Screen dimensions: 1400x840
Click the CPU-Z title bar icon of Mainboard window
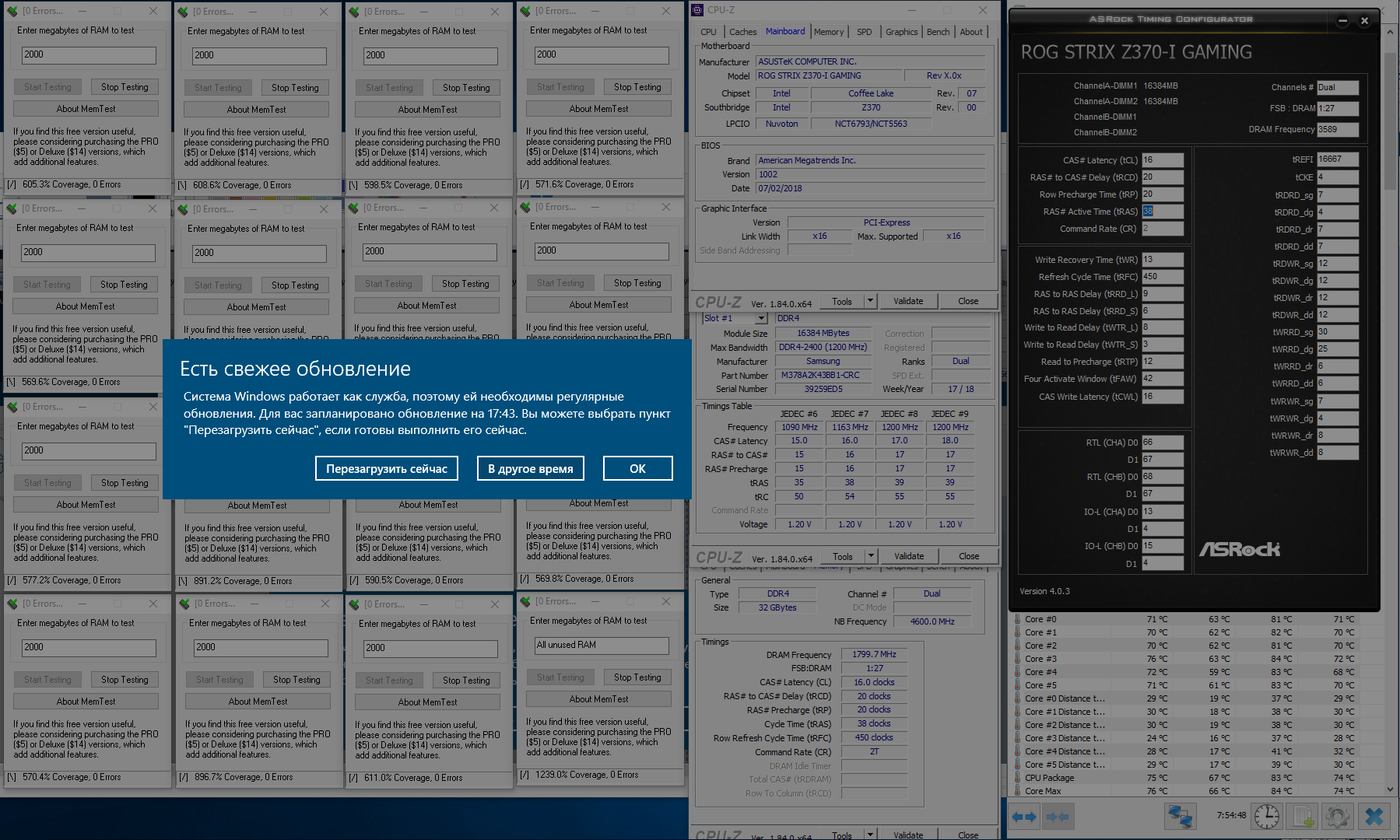(697, 10)
